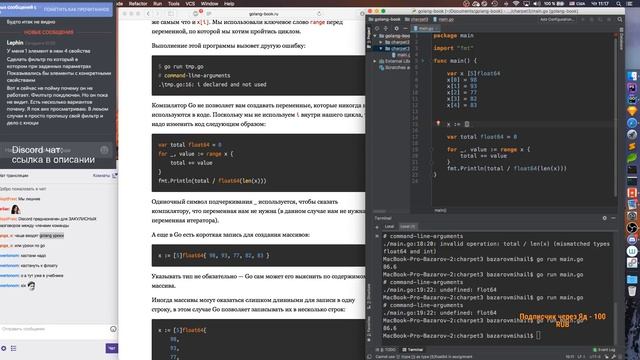The width and height of the screenshot is (640, 360).
Task: Expand the first charpet folder in the tree
Action: 381,42
